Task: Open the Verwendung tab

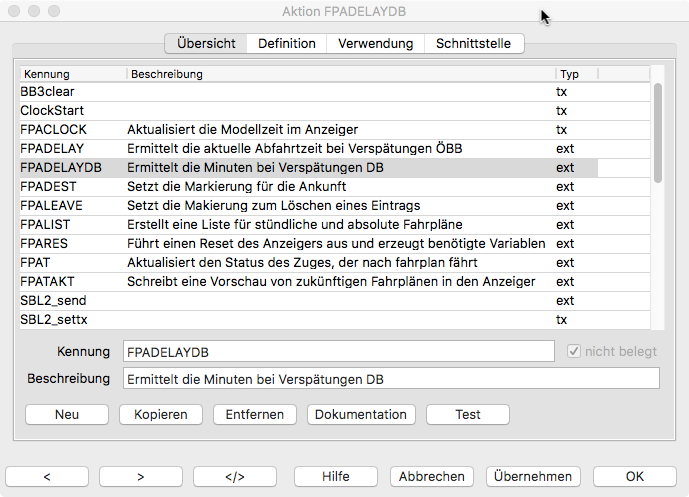Action: [375, 44]
